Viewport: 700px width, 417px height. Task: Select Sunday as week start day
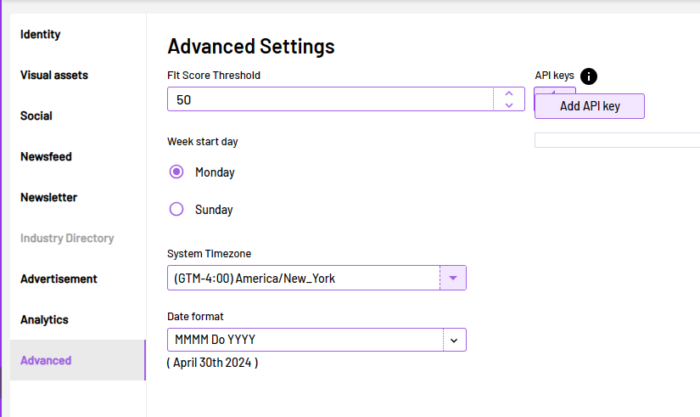(176, 209)
